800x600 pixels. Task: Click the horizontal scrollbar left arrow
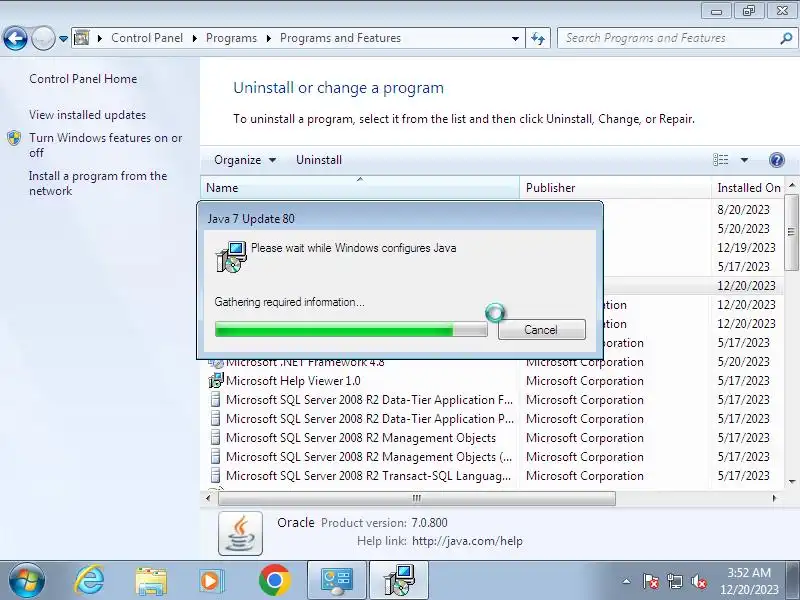[x=208, y=498]
